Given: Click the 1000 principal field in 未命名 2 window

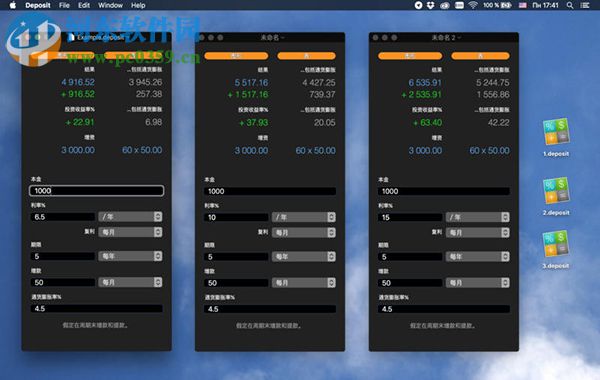Looking at the screenshot, I should coord(444,191).
